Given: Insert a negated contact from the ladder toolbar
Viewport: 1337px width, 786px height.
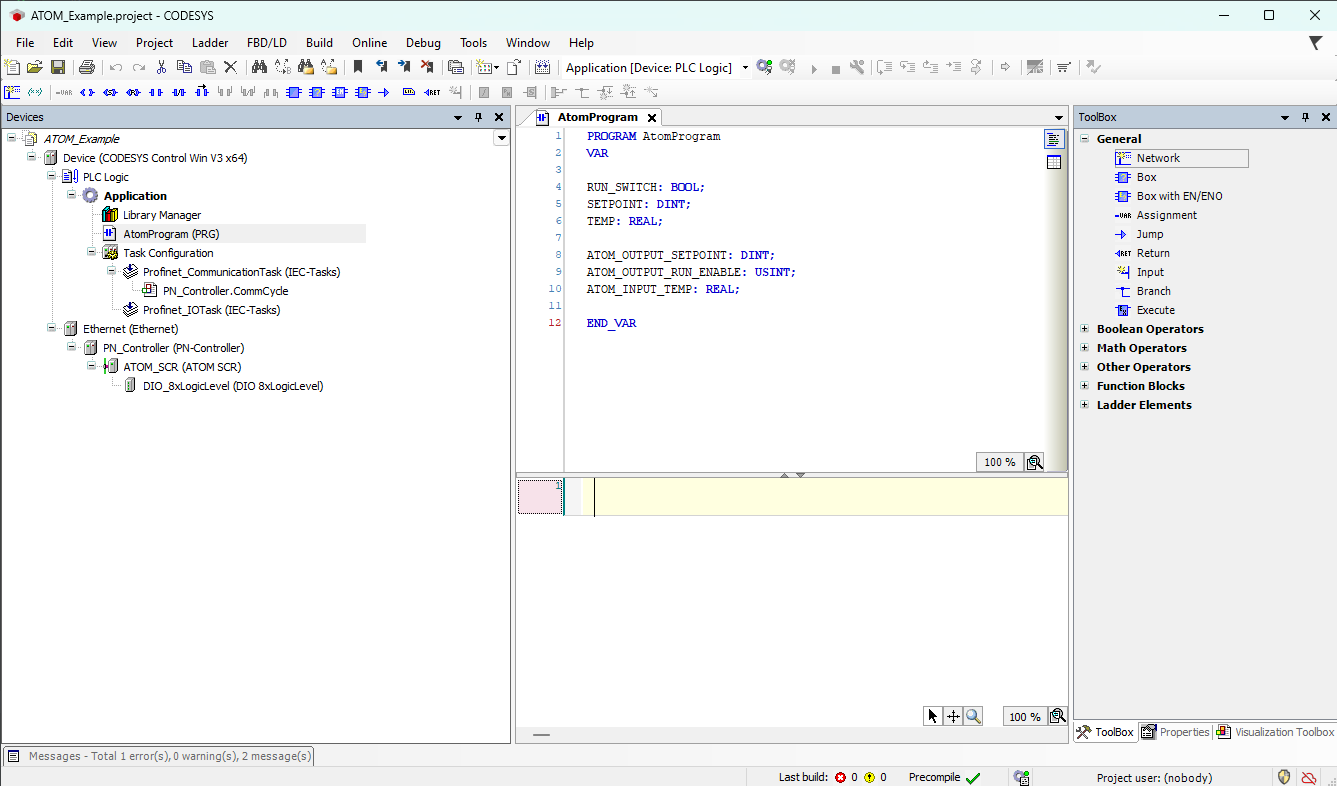Looking at the screenshot, I should [x=177, y=92].
